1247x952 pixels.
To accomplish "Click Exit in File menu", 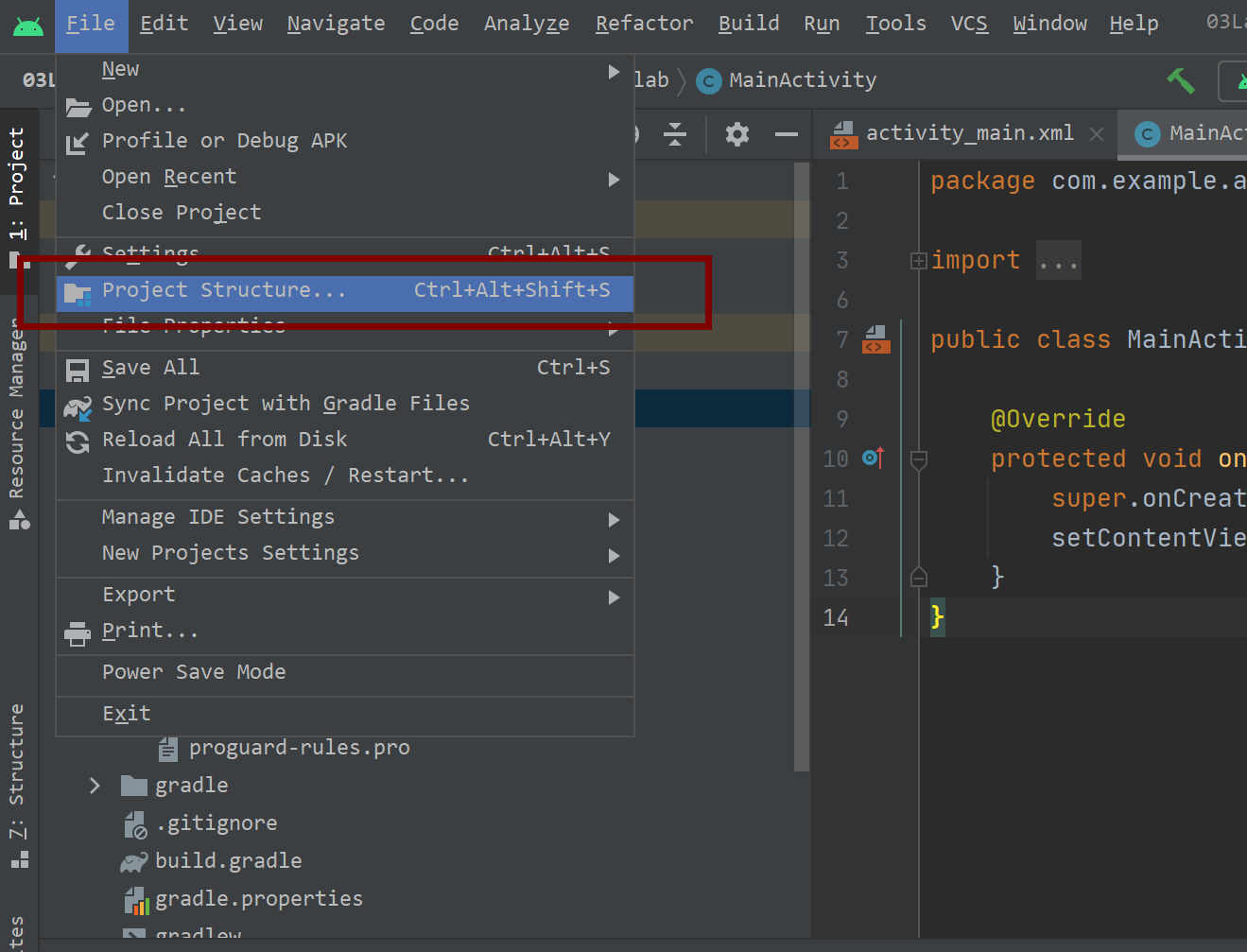I will 345,715.
